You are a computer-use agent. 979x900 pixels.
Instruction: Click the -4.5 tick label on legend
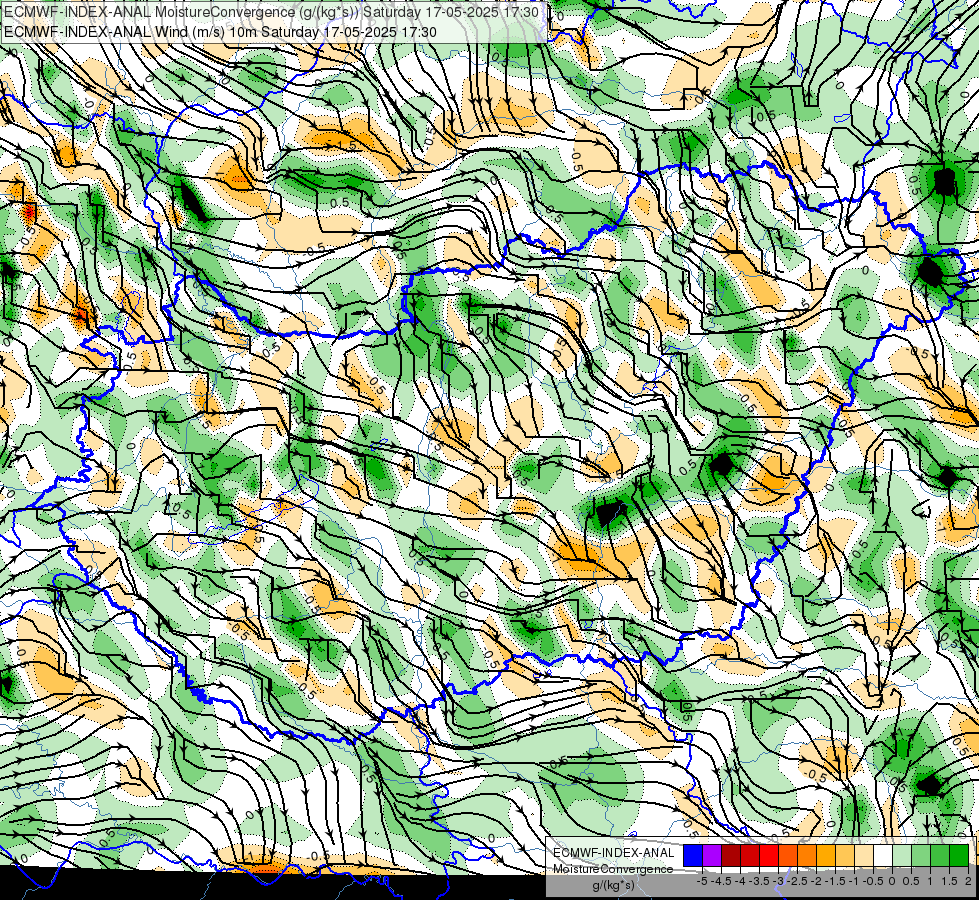coord(721,881)
